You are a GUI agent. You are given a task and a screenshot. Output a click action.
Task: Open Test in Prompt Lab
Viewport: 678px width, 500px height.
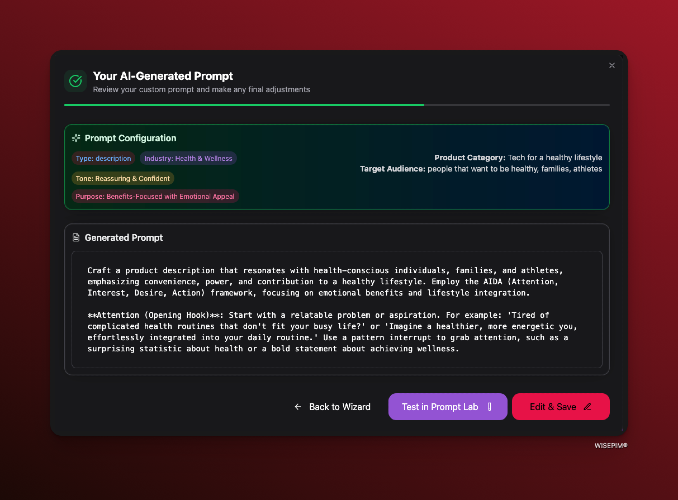[x=448, y=407]
